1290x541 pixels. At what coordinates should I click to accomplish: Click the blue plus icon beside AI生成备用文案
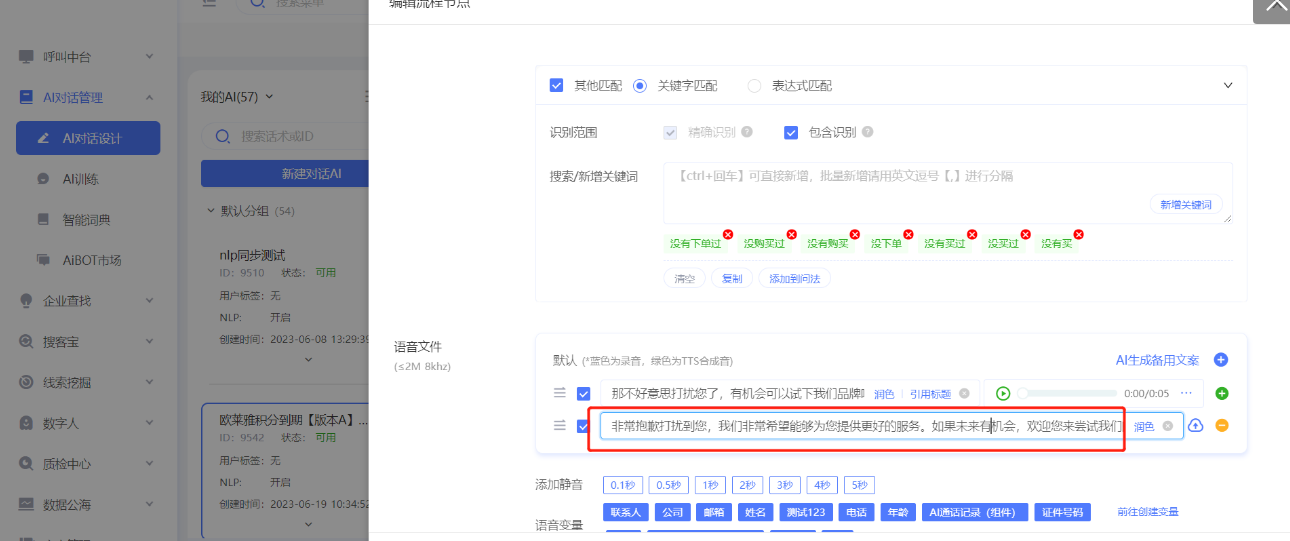tap(1220, 360)
